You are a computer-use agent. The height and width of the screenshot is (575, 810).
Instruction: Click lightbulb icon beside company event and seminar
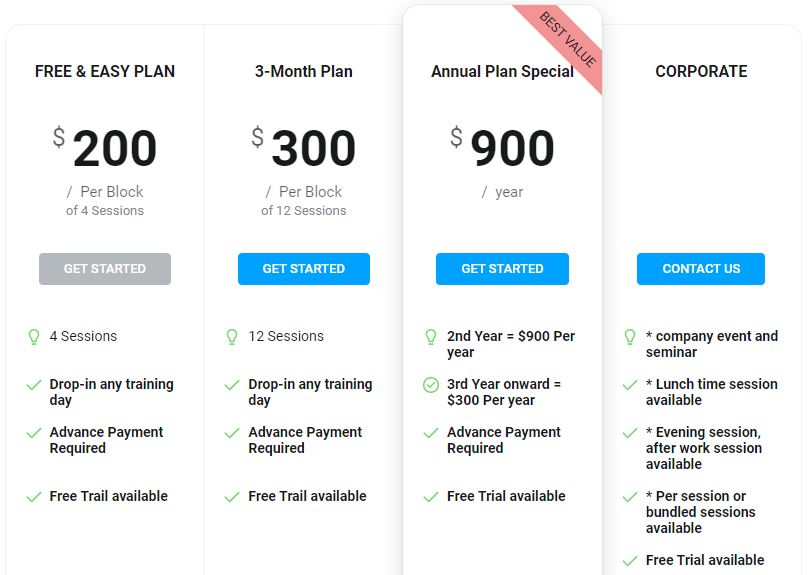(630, 337)
